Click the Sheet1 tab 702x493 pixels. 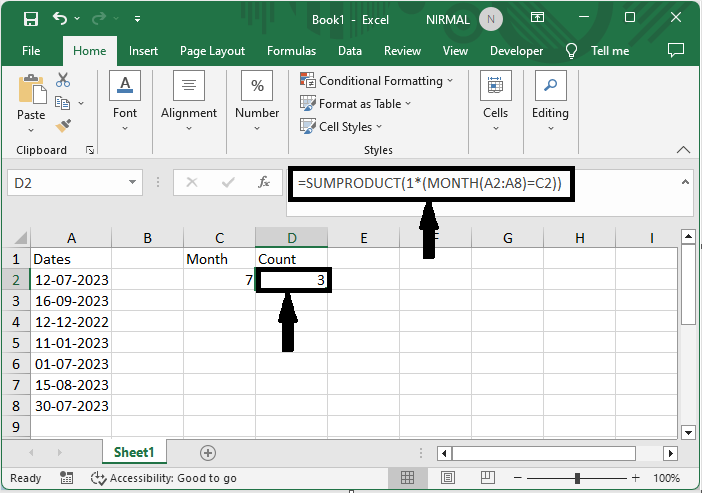pos(134,452)
